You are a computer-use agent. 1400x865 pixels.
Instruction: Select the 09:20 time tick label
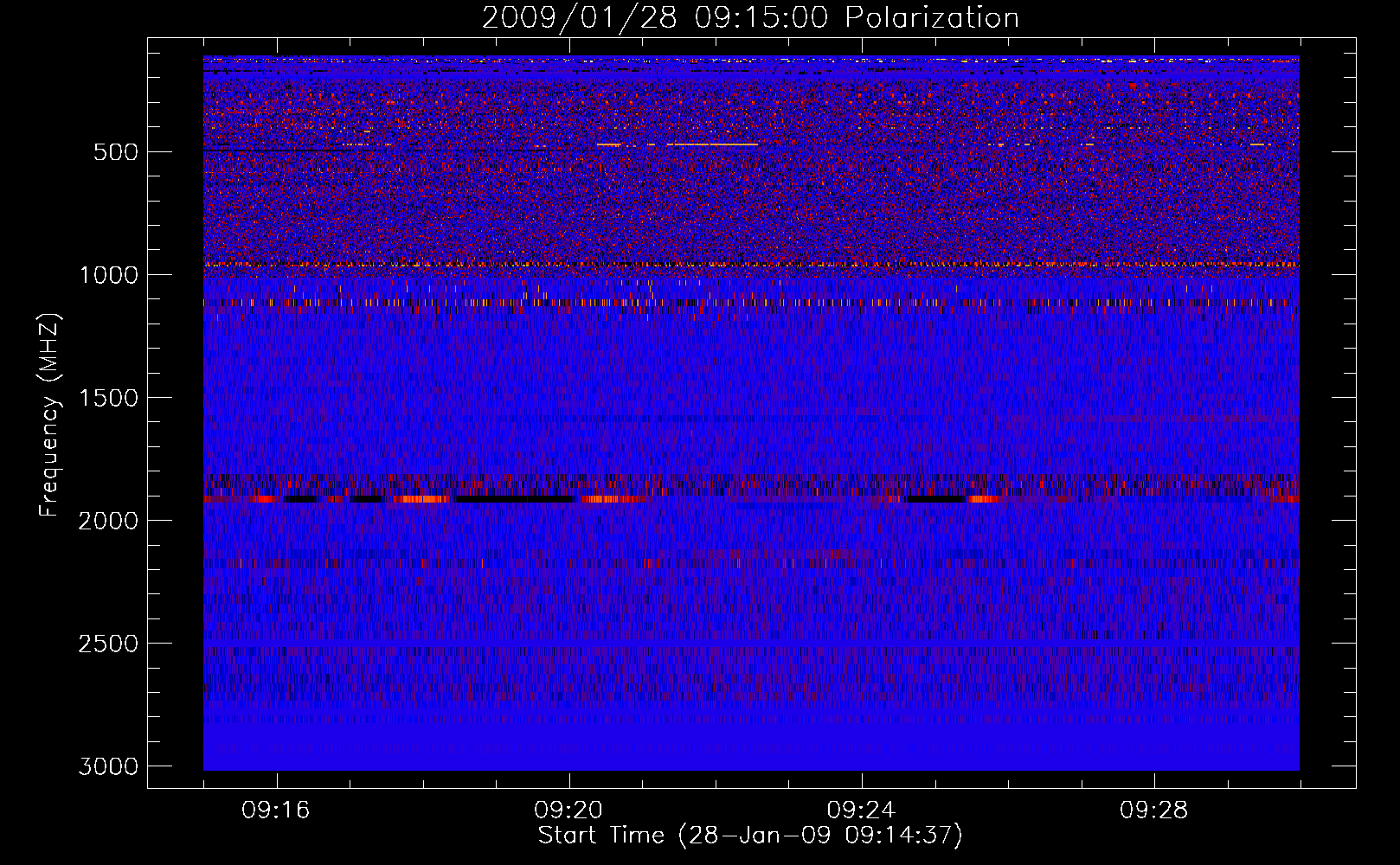pos(568,811)
